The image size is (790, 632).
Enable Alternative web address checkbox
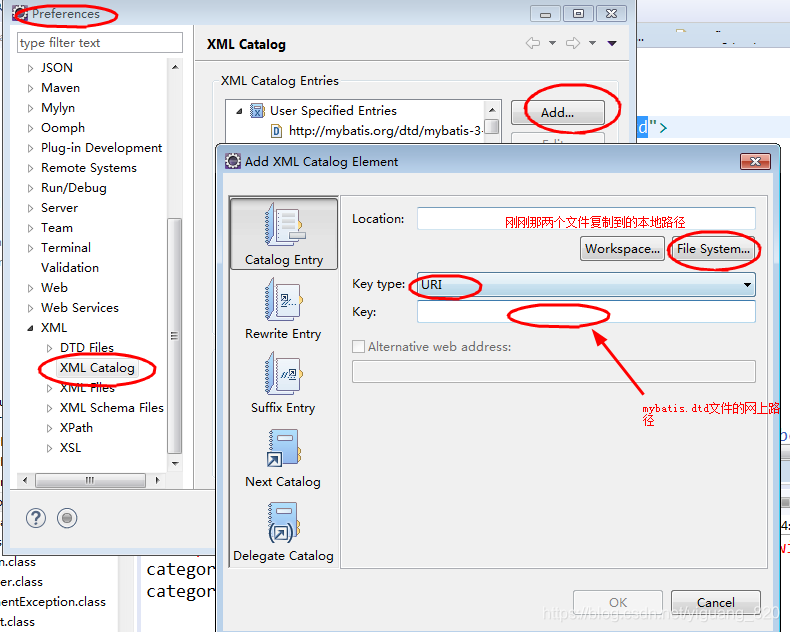click(x=358, y=347)
